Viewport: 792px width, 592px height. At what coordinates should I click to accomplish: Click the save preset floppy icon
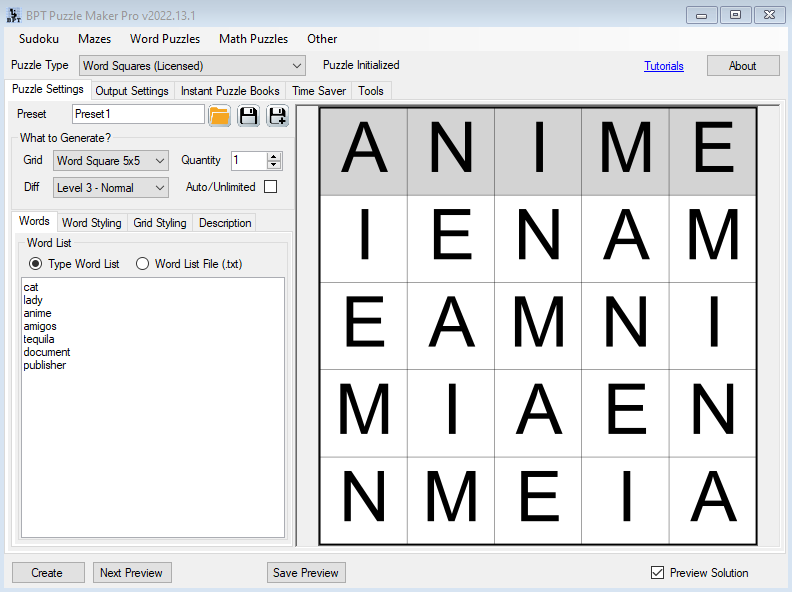click(x=248, y=115)
